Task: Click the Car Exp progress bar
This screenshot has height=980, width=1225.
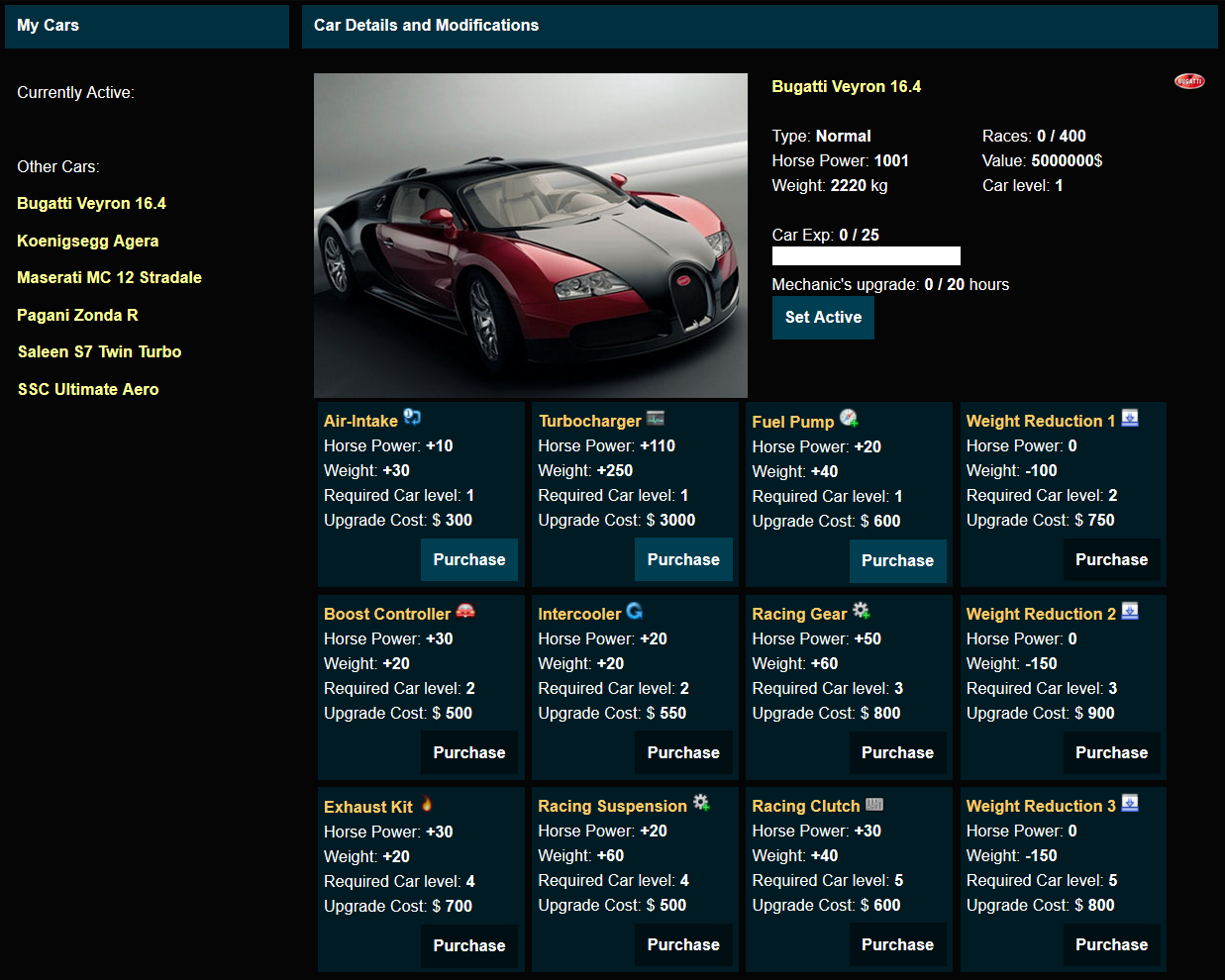Action: (x=866, y=256)
